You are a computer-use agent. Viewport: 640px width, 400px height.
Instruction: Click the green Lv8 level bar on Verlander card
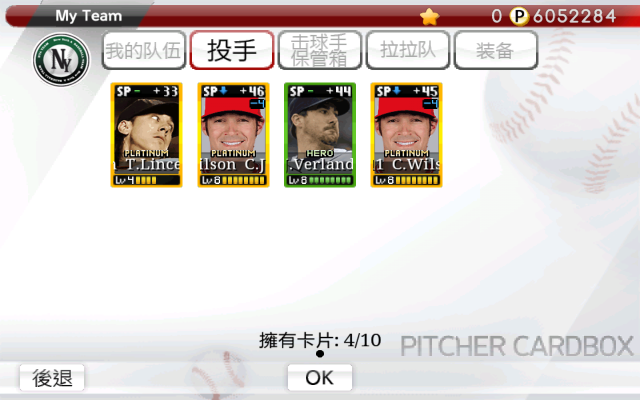pos(320,180)
